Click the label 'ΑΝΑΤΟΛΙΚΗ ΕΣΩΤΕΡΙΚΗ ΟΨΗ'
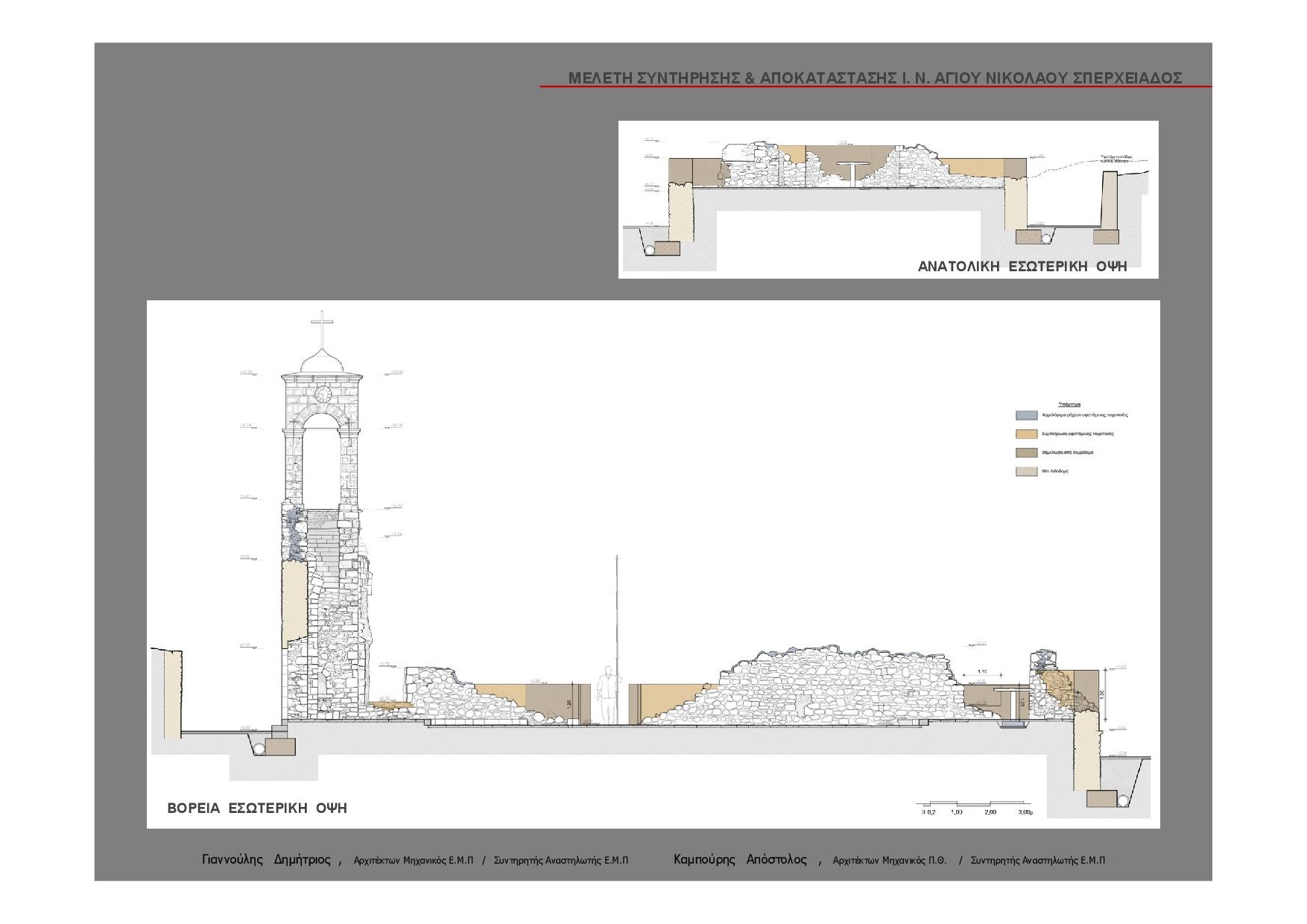The width and height of the screenshot is (1307, 924). 1022,265
